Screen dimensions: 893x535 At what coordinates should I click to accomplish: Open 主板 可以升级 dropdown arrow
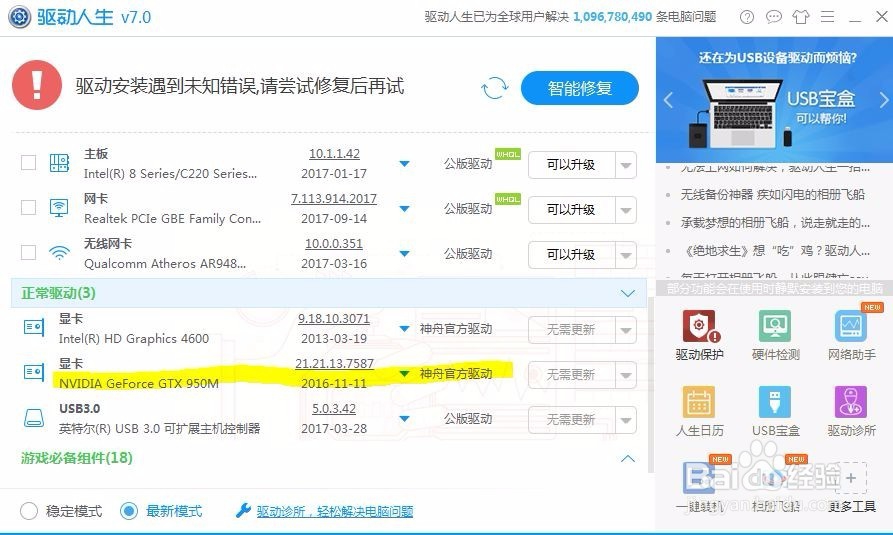coord(625,165)
